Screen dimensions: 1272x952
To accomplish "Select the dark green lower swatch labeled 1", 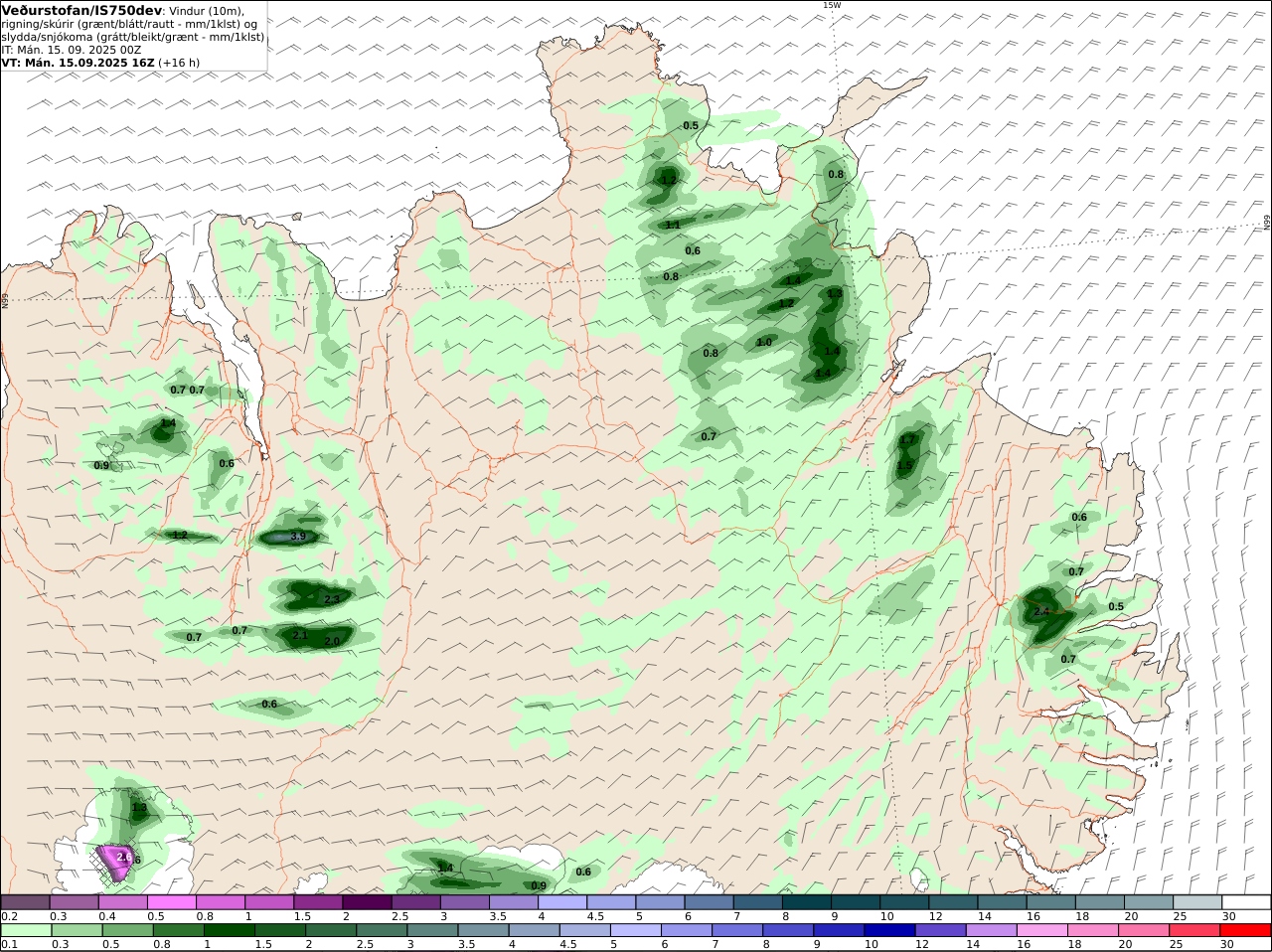I will (x=229, y=930).
